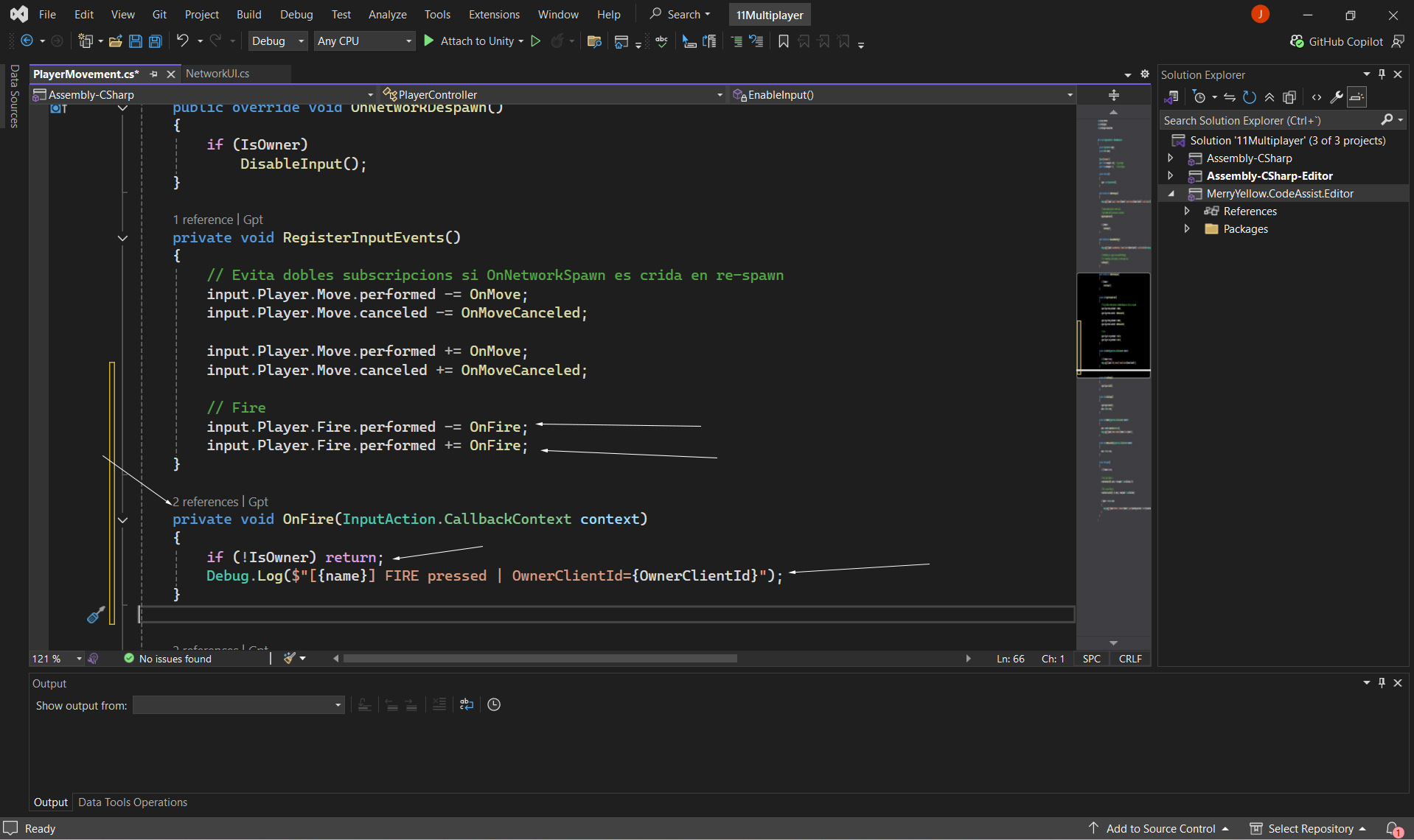
Task: Open the Any CPU platform dropdown
Action: [364, 41]
